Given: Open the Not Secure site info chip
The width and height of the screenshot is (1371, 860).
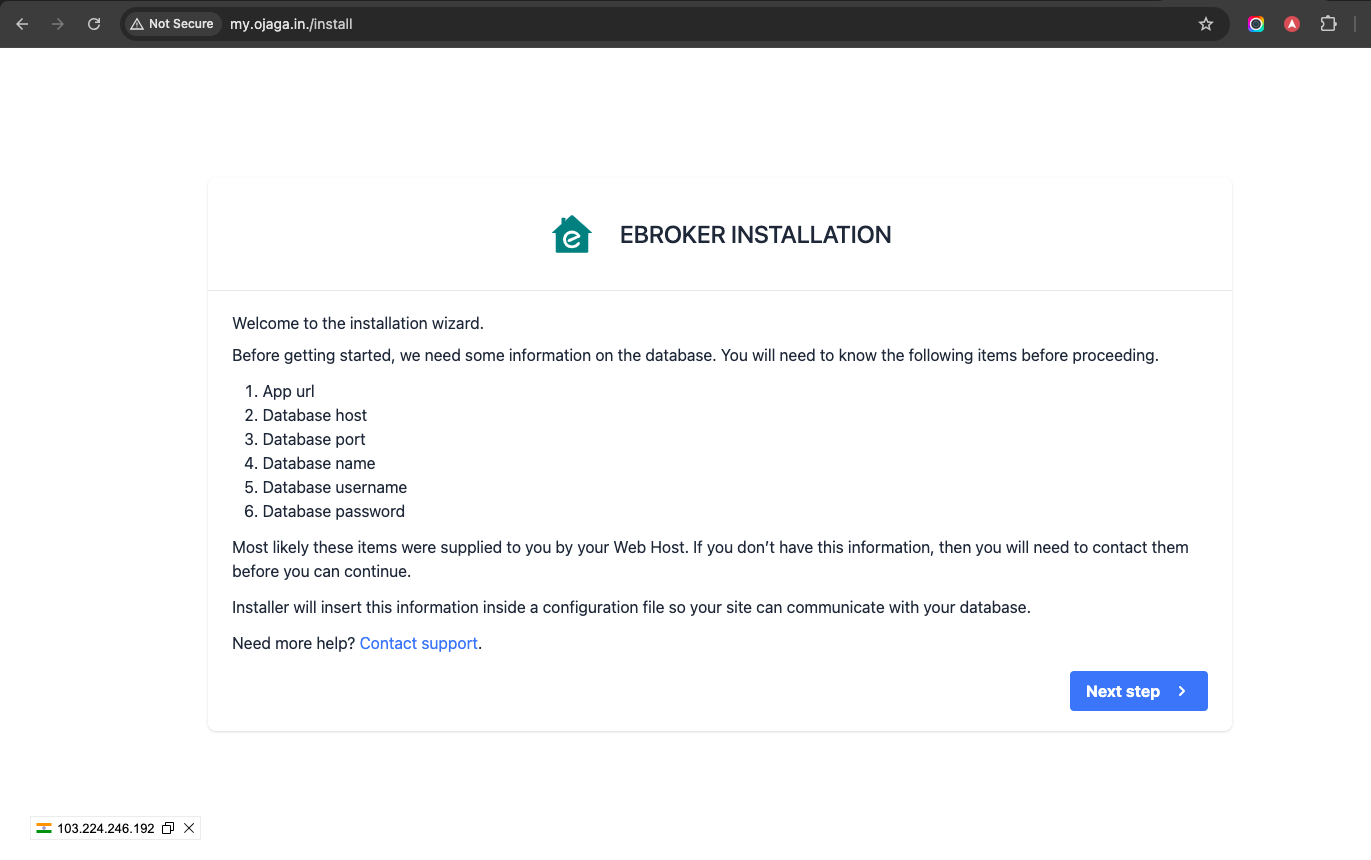Looking at the screenshot, I should point(172,24).
